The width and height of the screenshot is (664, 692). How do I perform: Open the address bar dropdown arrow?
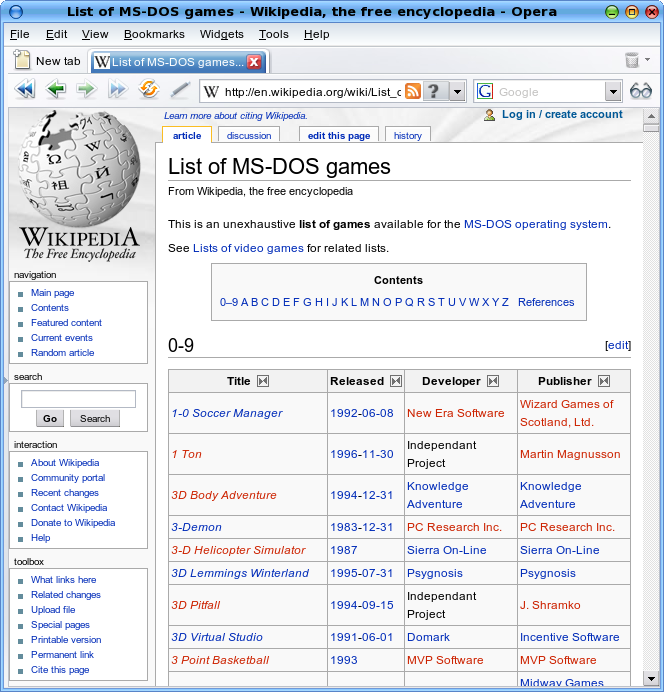tap(458, 92)
